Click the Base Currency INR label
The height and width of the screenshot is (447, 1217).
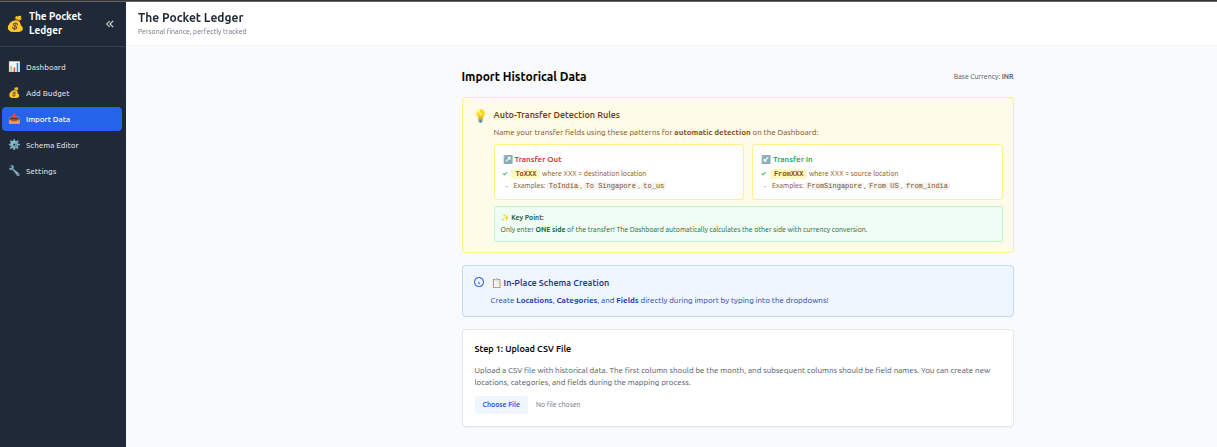click(984, 77)
